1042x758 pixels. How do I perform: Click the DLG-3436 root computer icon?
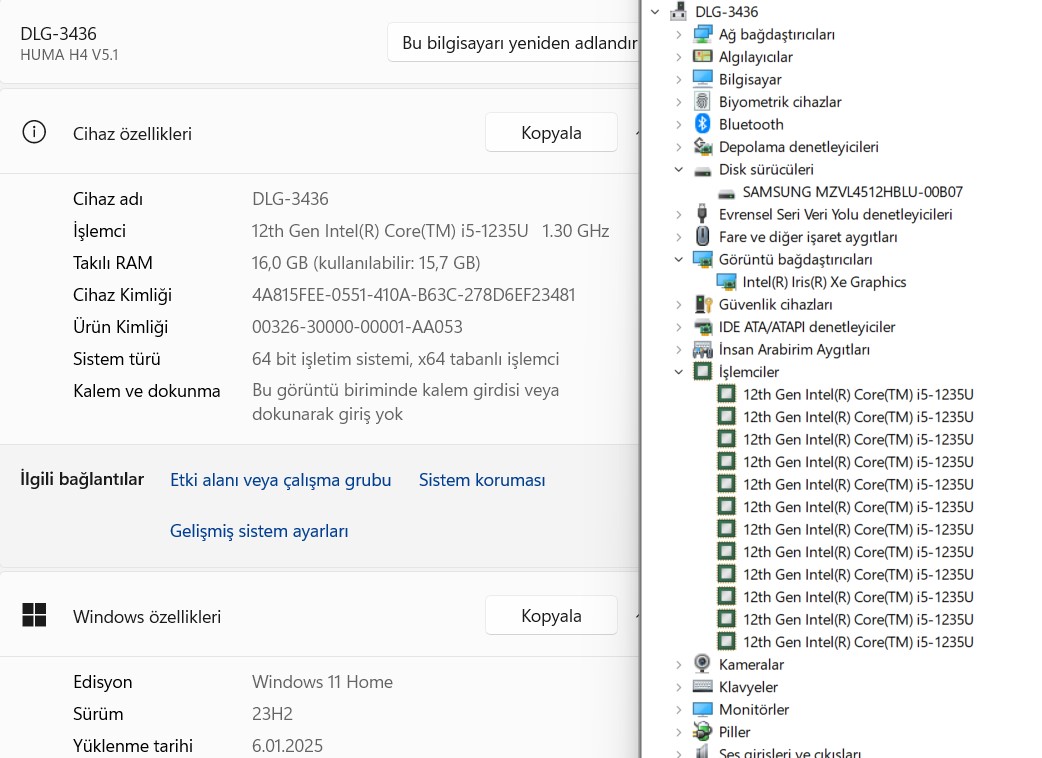point(678,11)
